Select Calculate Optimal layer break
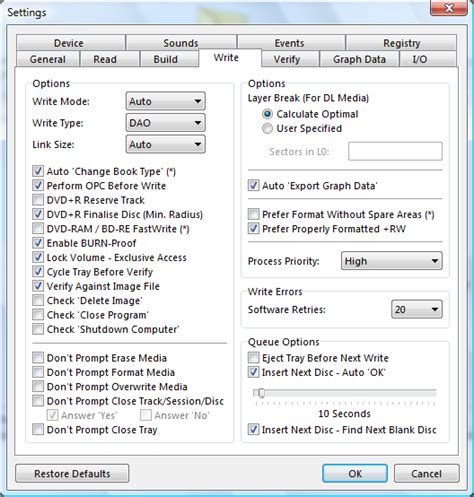This screenshot has width=474, height=497. 267,114
